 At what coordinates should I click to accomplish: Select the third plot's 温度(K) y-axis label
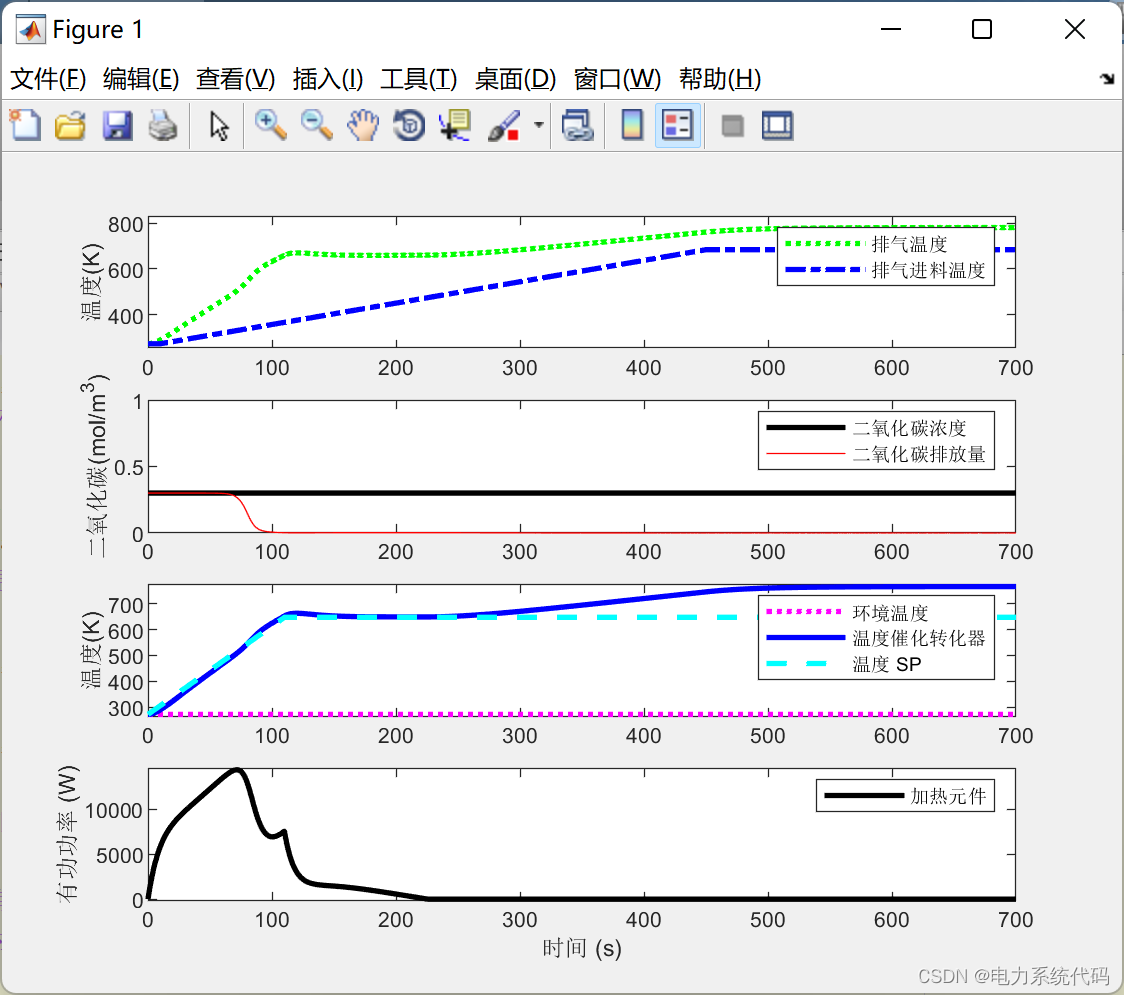91,649
